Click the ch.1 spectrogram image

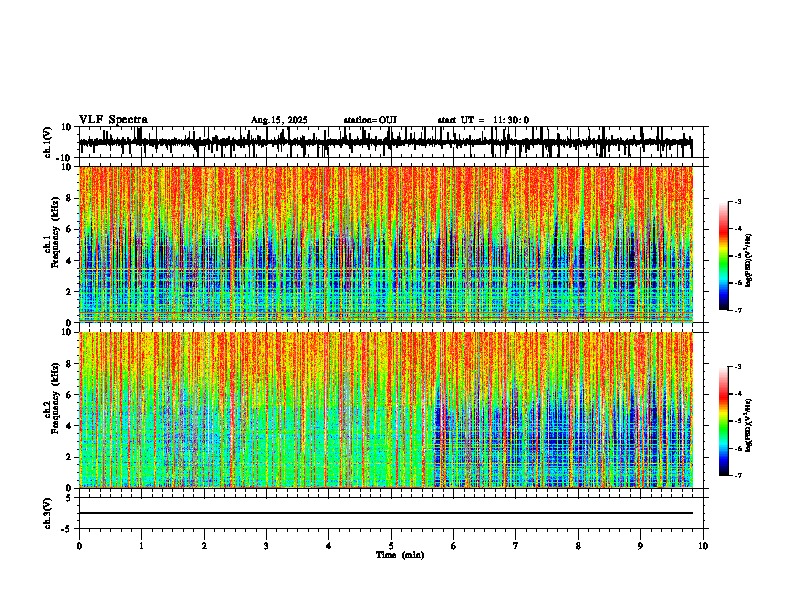click(x=386, y=244)
